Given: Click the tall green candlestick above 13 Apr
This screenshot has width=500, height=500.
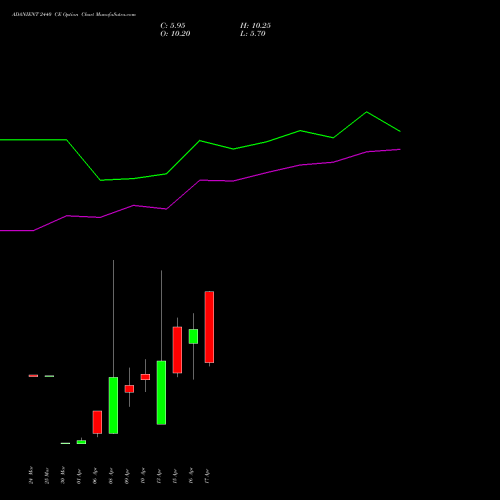Looking at the screenshot, I should 161,393.
